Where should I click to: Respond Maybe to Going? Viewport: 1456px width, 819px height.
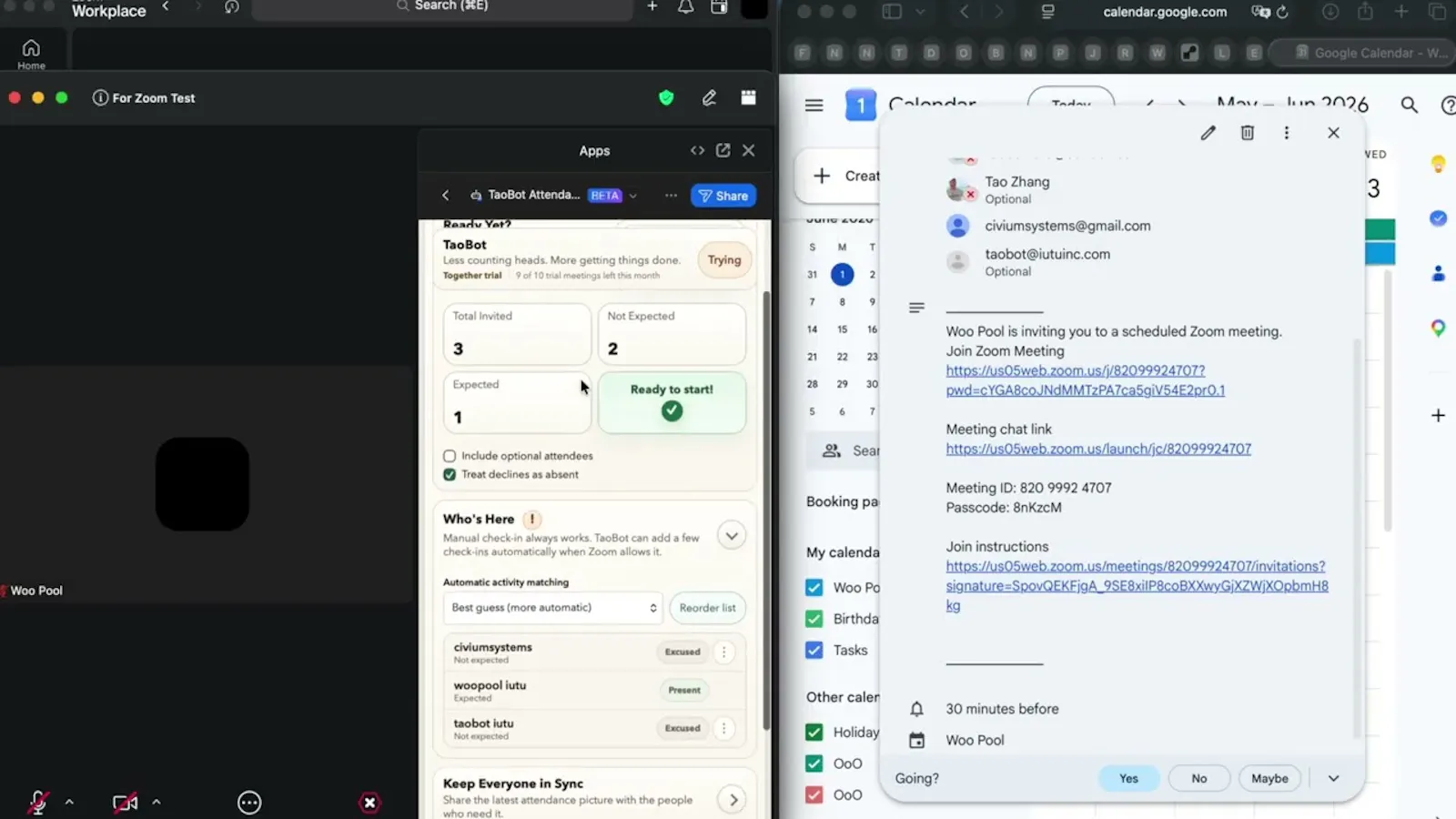[x=1269, y=778]
